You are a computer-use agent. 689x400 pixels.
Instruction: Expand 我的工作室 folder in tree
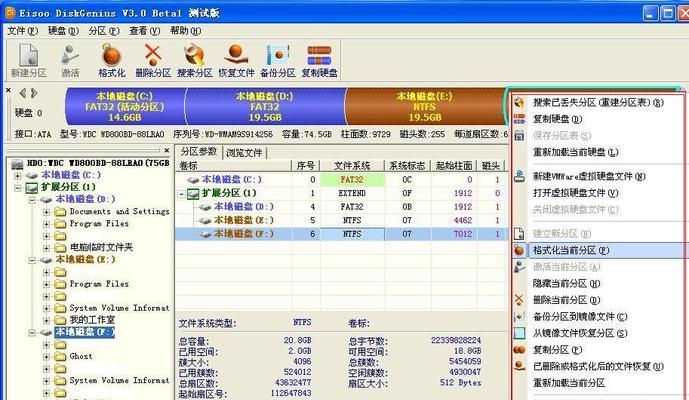pyautogui.click(x=46, y=320)
